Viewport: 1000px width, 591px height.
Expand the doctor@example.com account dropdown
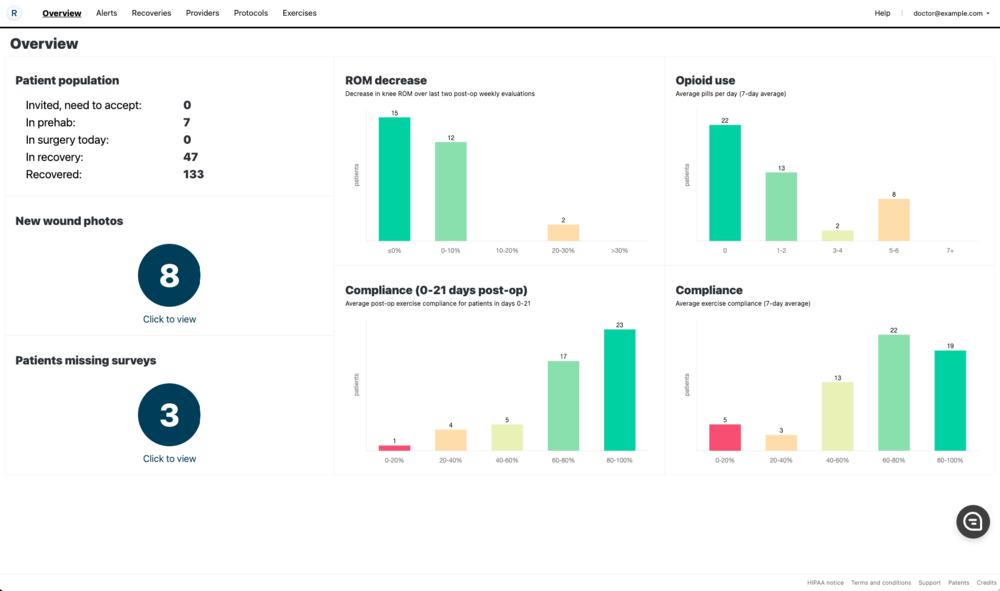pyautogui.click(x=951, y=13)
